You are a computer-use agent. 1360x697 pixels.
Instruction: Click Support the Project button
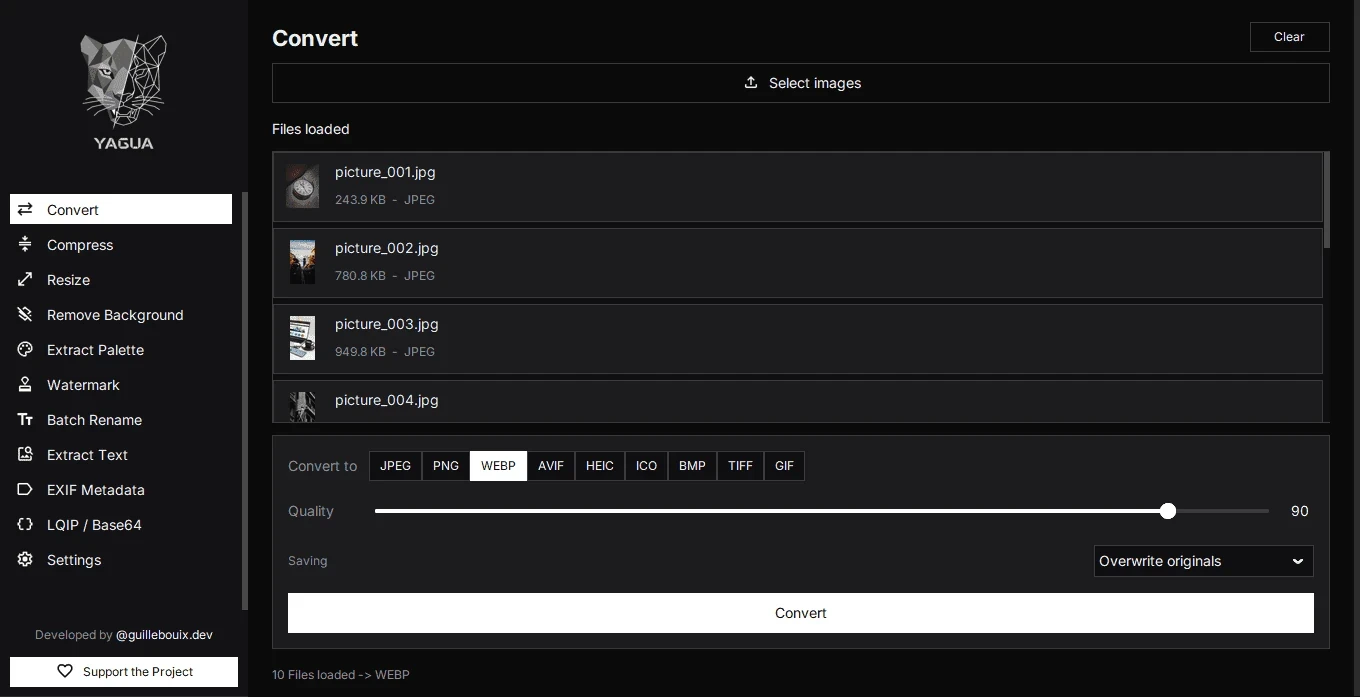pos(124,672)
